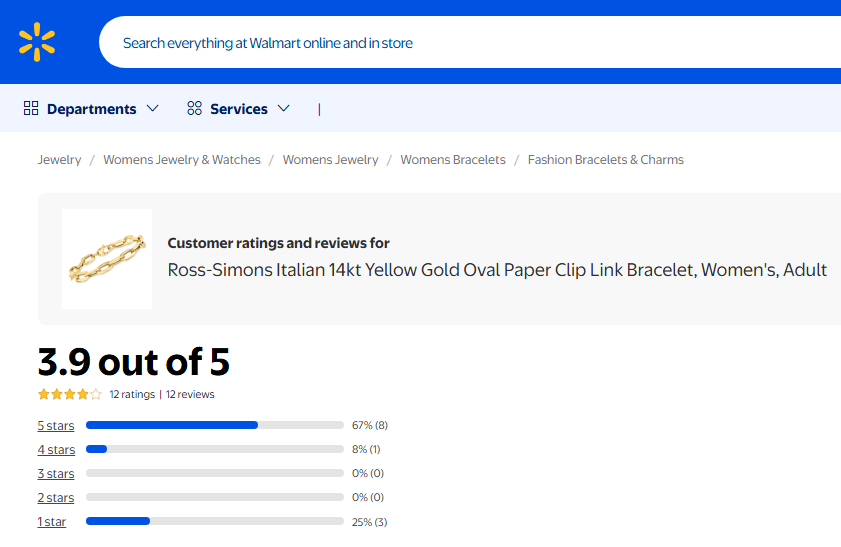Viewport: 841px width, 547px height.
Task: Expand the Services chevron
Action: point(284,108)
